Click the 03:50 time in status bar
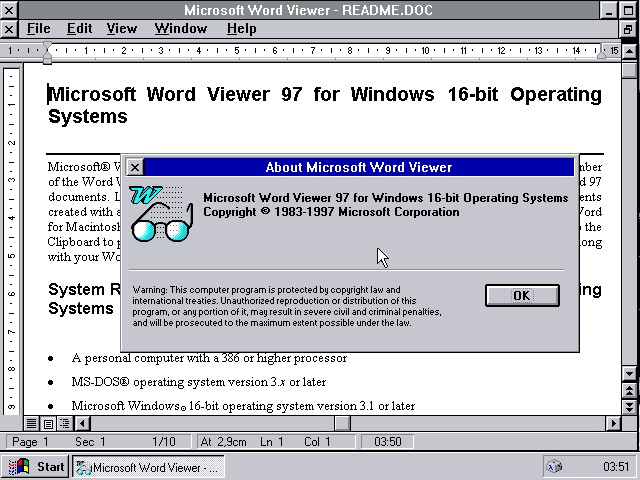Screen dimensions: 640x480 tap(388, 442)
